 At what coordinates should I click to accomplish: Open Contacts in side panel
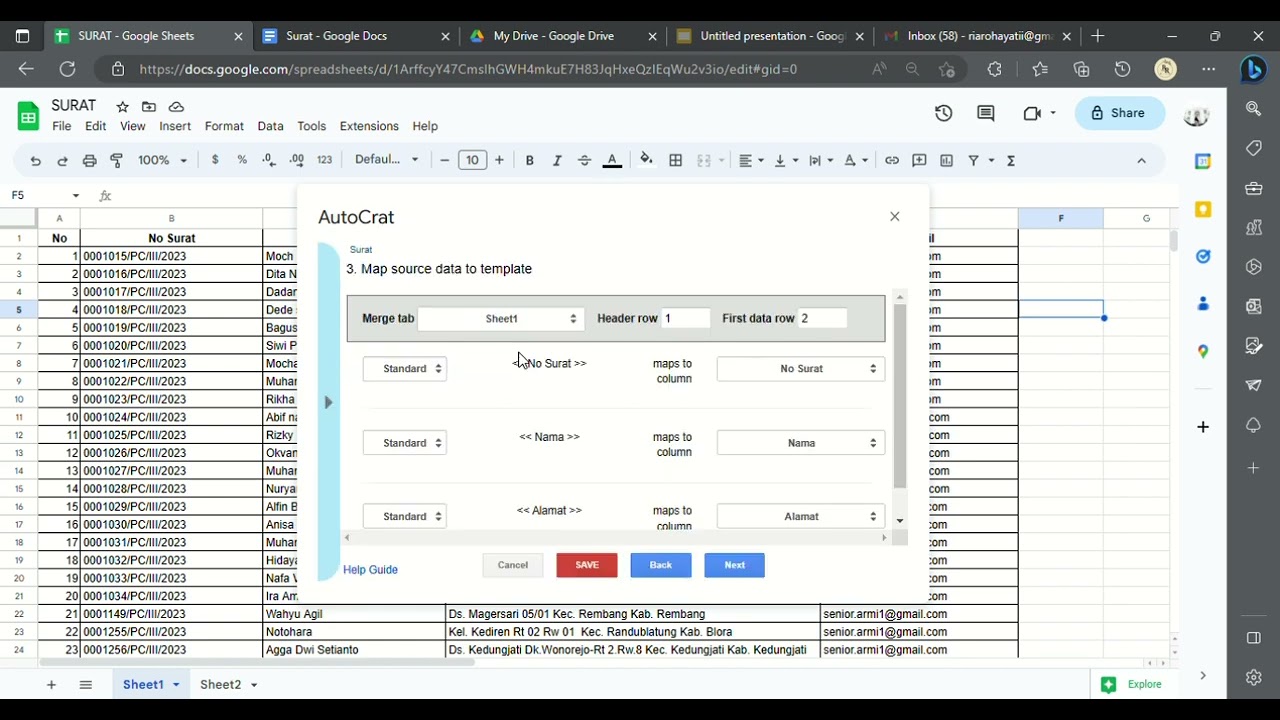tap(1203, 304)
